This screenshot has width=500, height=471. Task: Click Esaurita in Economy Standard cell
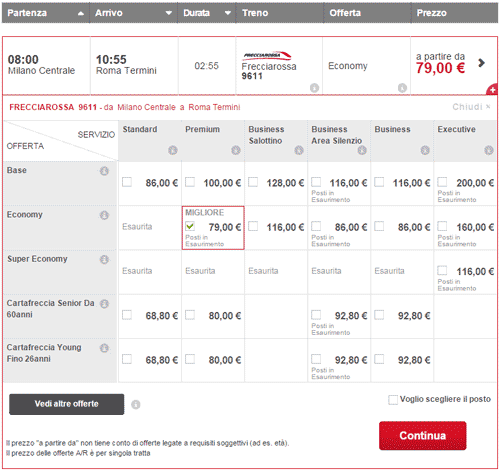point(137,227)
